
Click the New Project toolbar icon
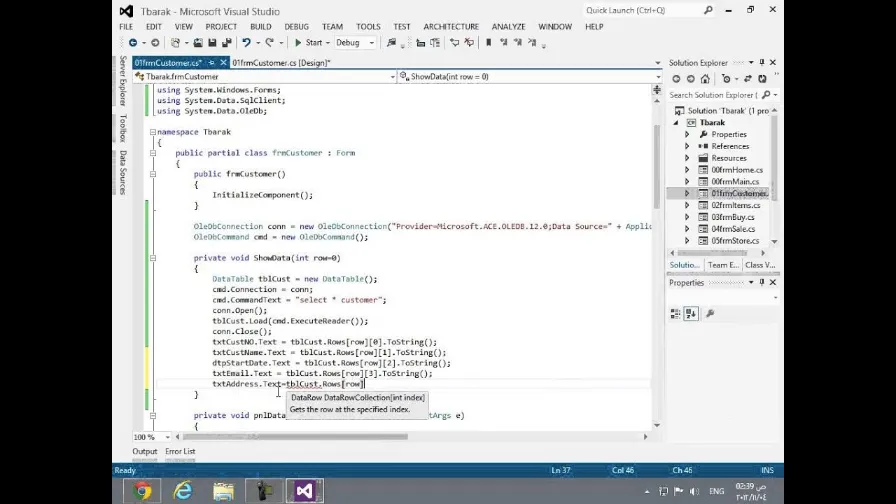click(x=175, y=43)
